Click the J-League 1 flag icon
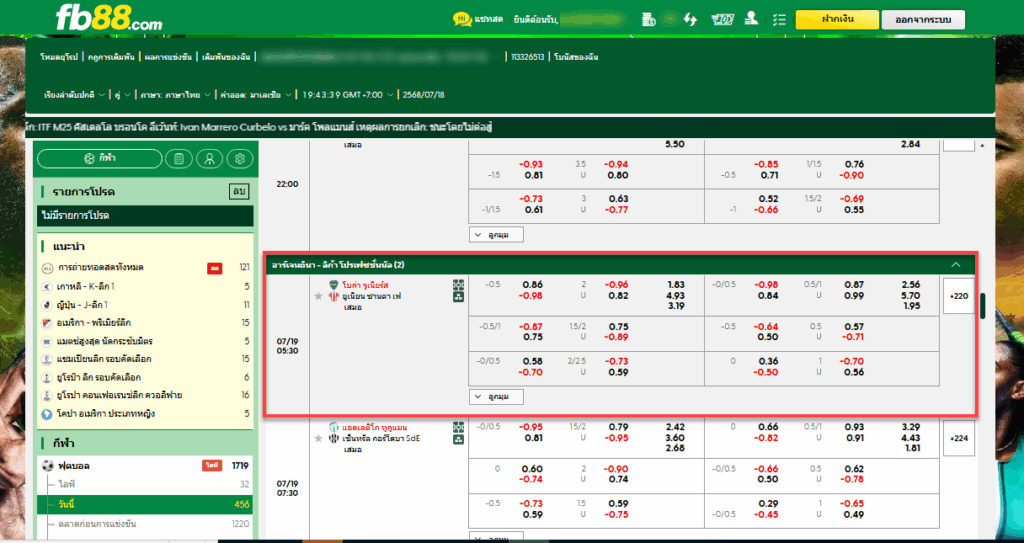The image size is (1024, 543). [x=46, y=304]
